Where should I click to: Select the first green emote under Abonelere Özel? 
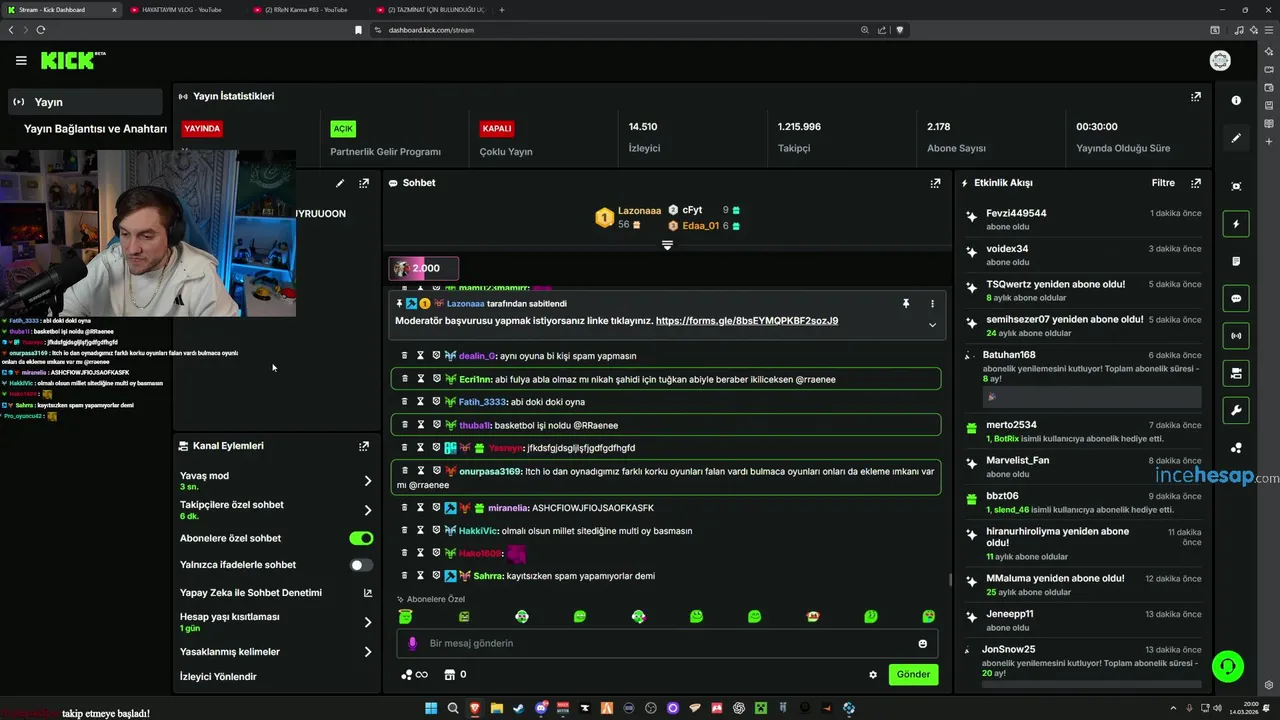point(405,617)
